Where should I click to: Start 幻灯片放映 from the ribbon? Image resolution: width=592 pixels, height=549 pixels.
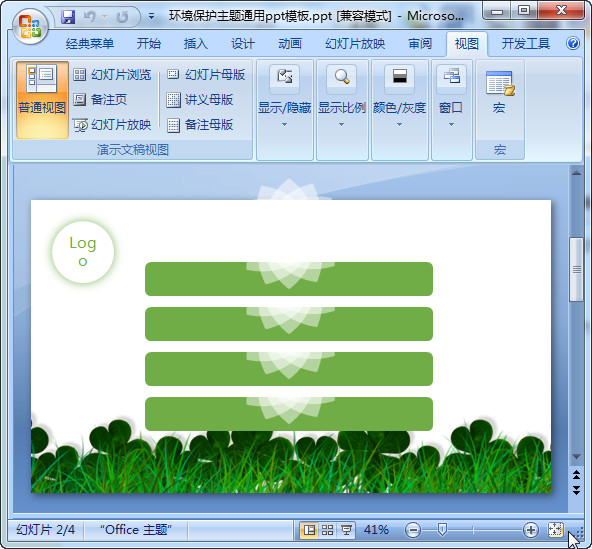(x=112, y=125)
